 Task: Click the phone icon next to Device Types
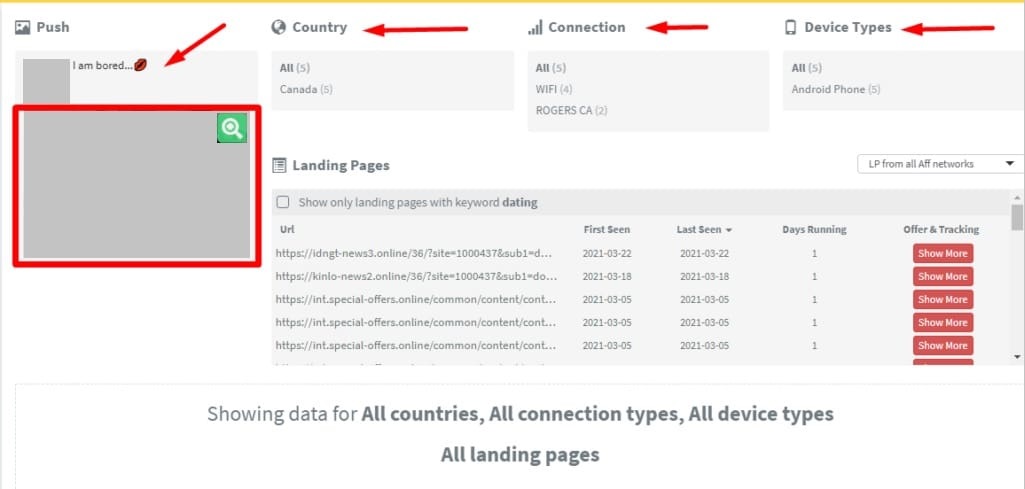[791, 28]
